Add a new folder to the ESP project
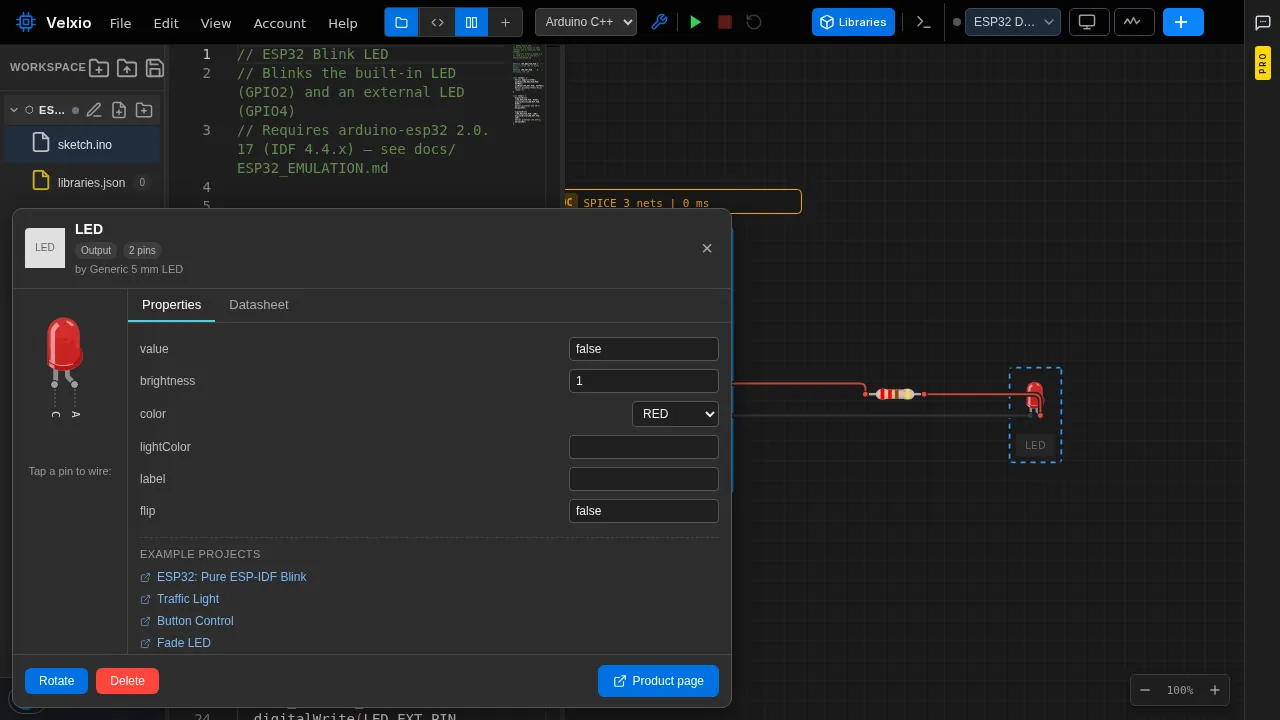Screen dimensions: 1280x720 coord(144,110)
